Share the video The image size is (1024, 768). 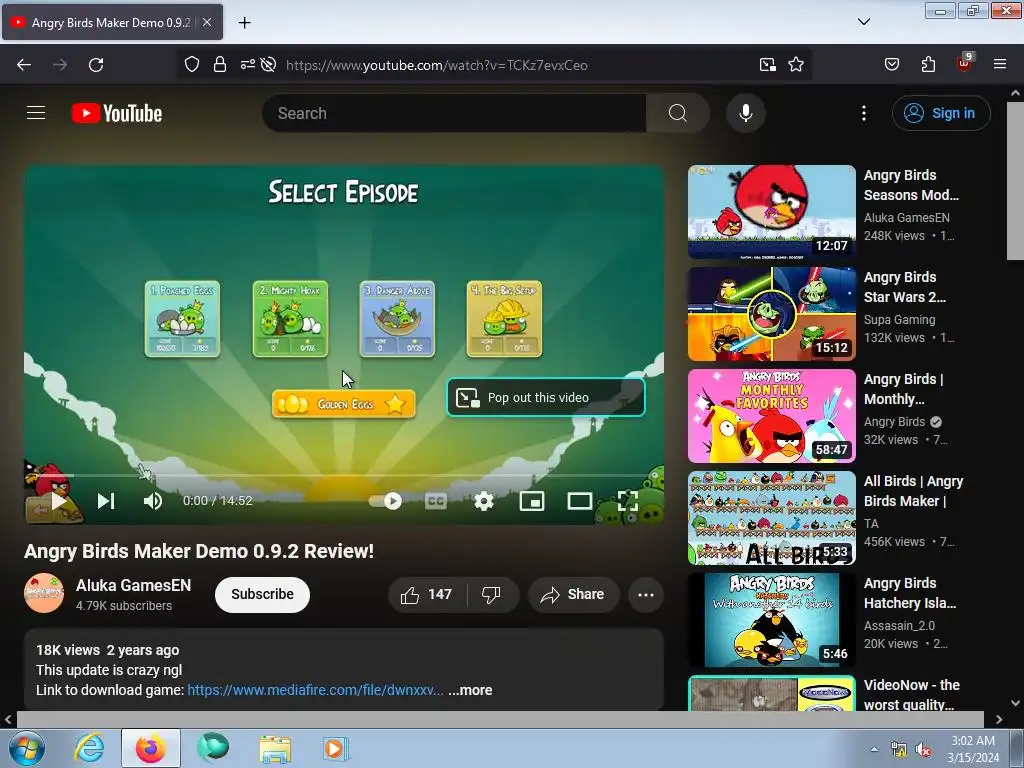[x=573, y=595]
